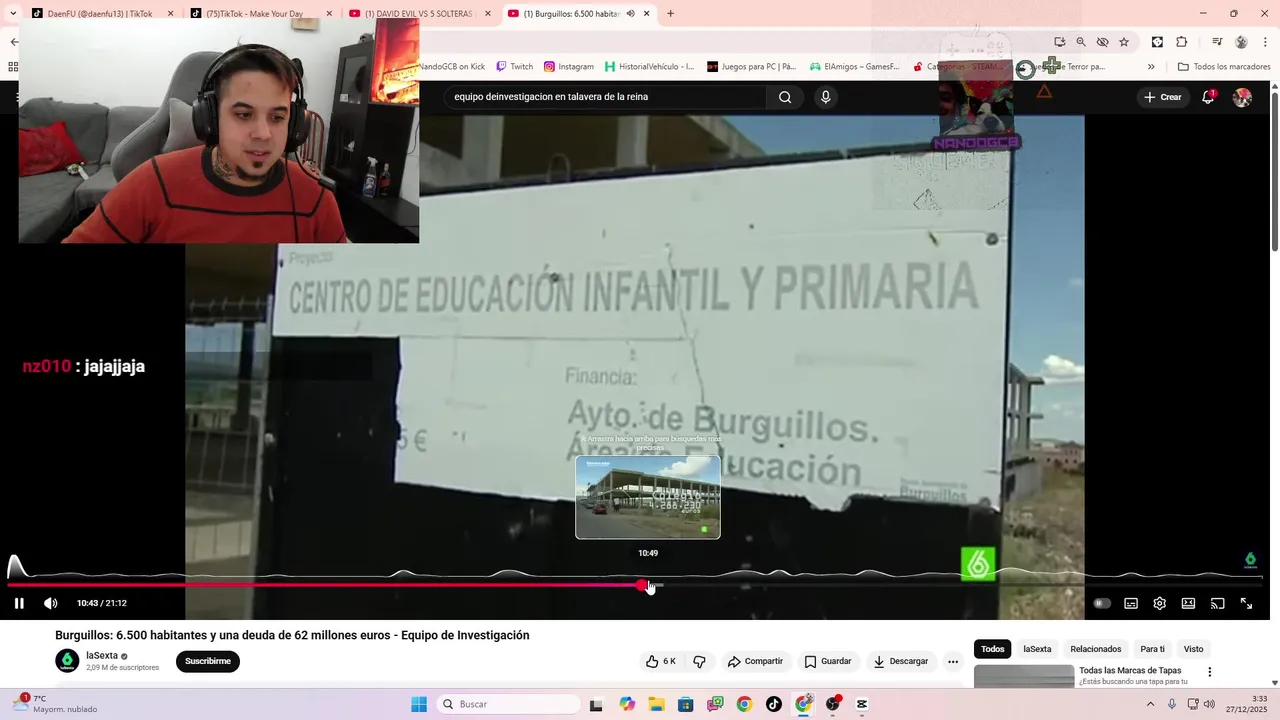Image resolution: width=1280 pixels, height=720 pixels.
Task: Open the browser extensions puzzle icon
Action: (1182, 42)
